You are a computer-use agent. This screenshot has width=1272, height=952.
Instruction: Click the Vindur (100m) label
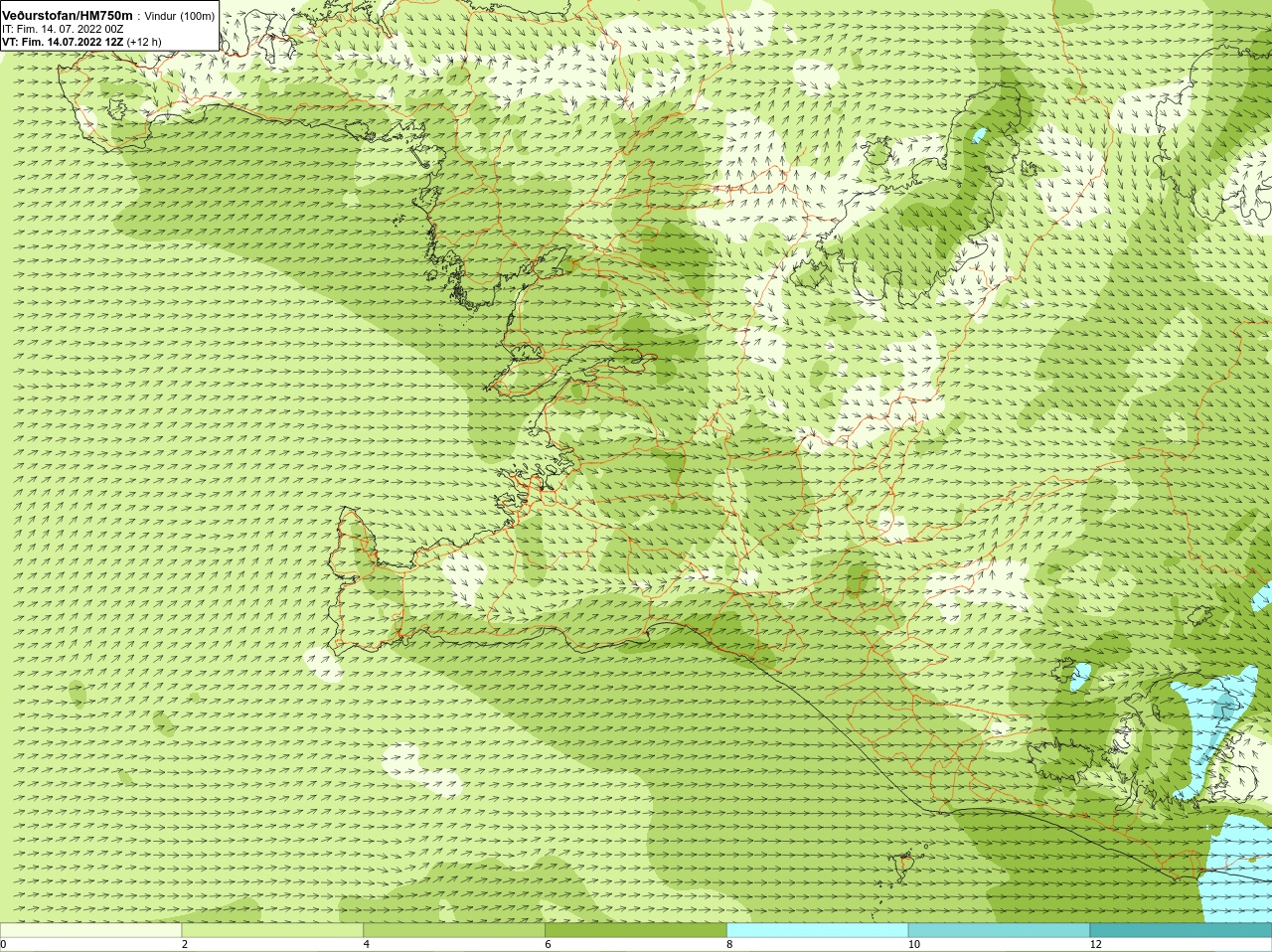[x=179, y=16]
